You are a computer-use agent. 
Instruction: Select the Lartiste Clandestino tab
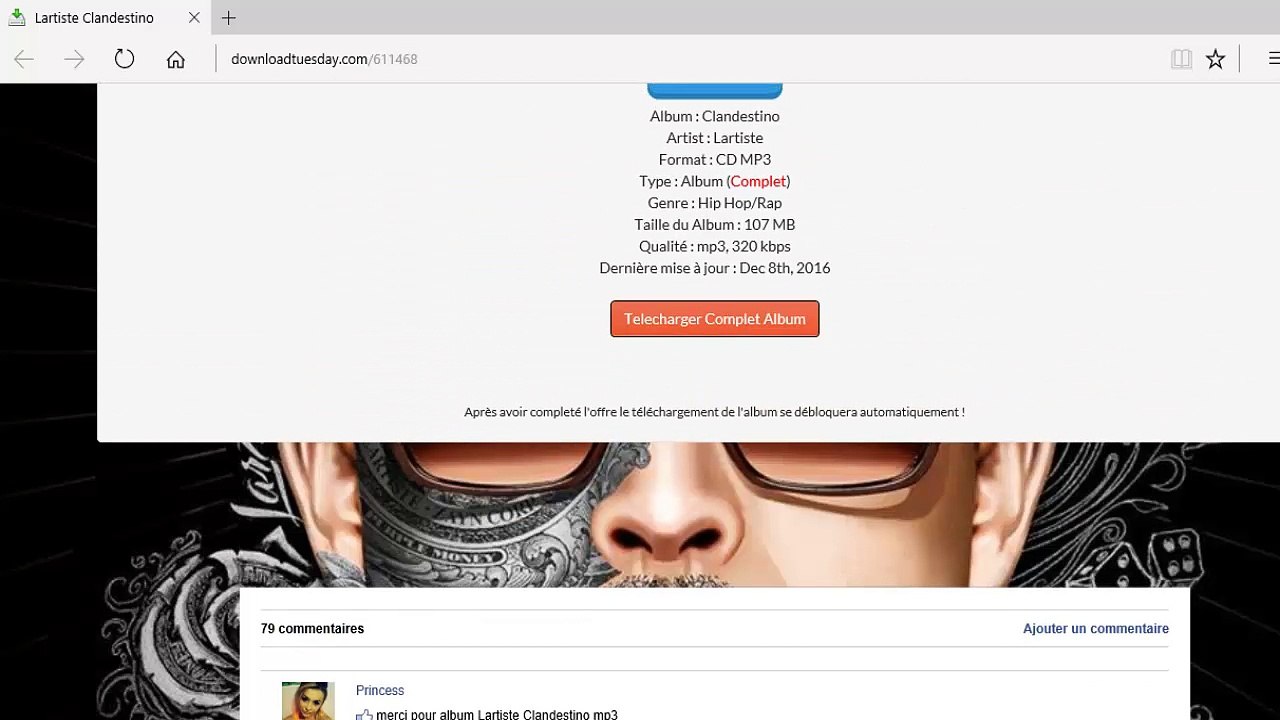106,18
